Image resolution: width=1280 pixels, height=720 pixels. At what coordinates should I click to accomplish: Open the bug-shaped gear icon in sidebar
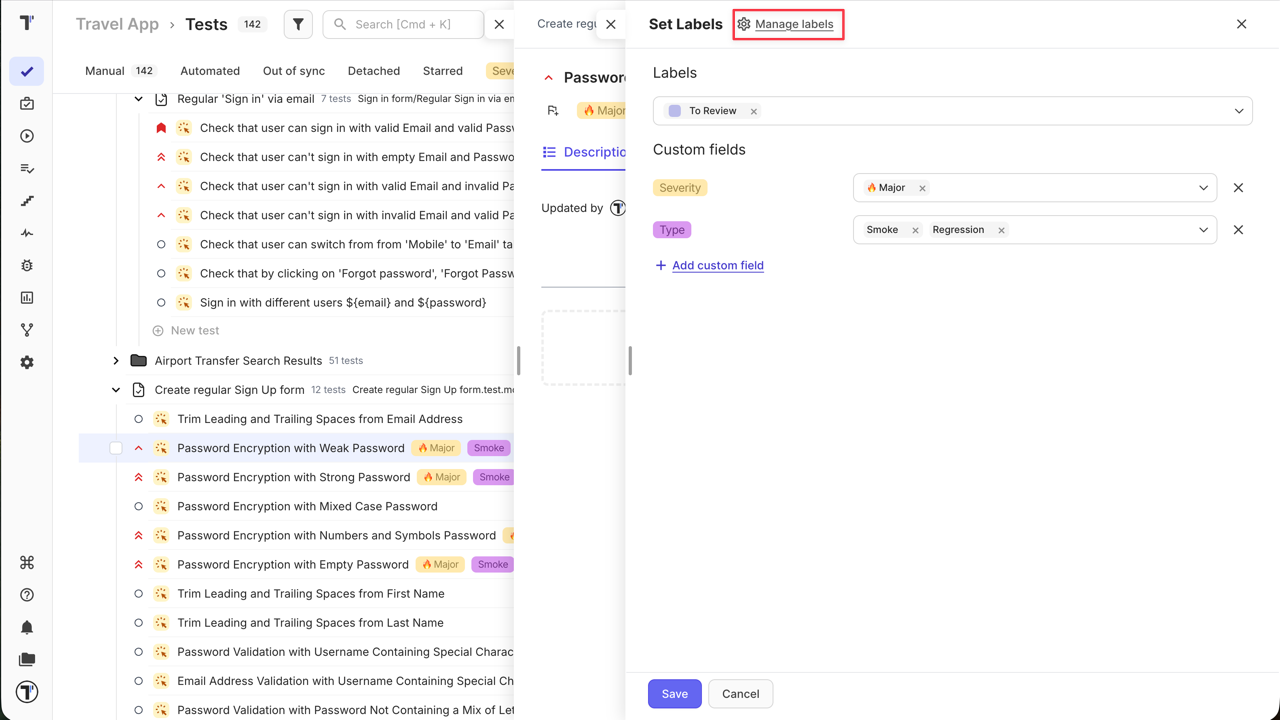click(27, 266)
